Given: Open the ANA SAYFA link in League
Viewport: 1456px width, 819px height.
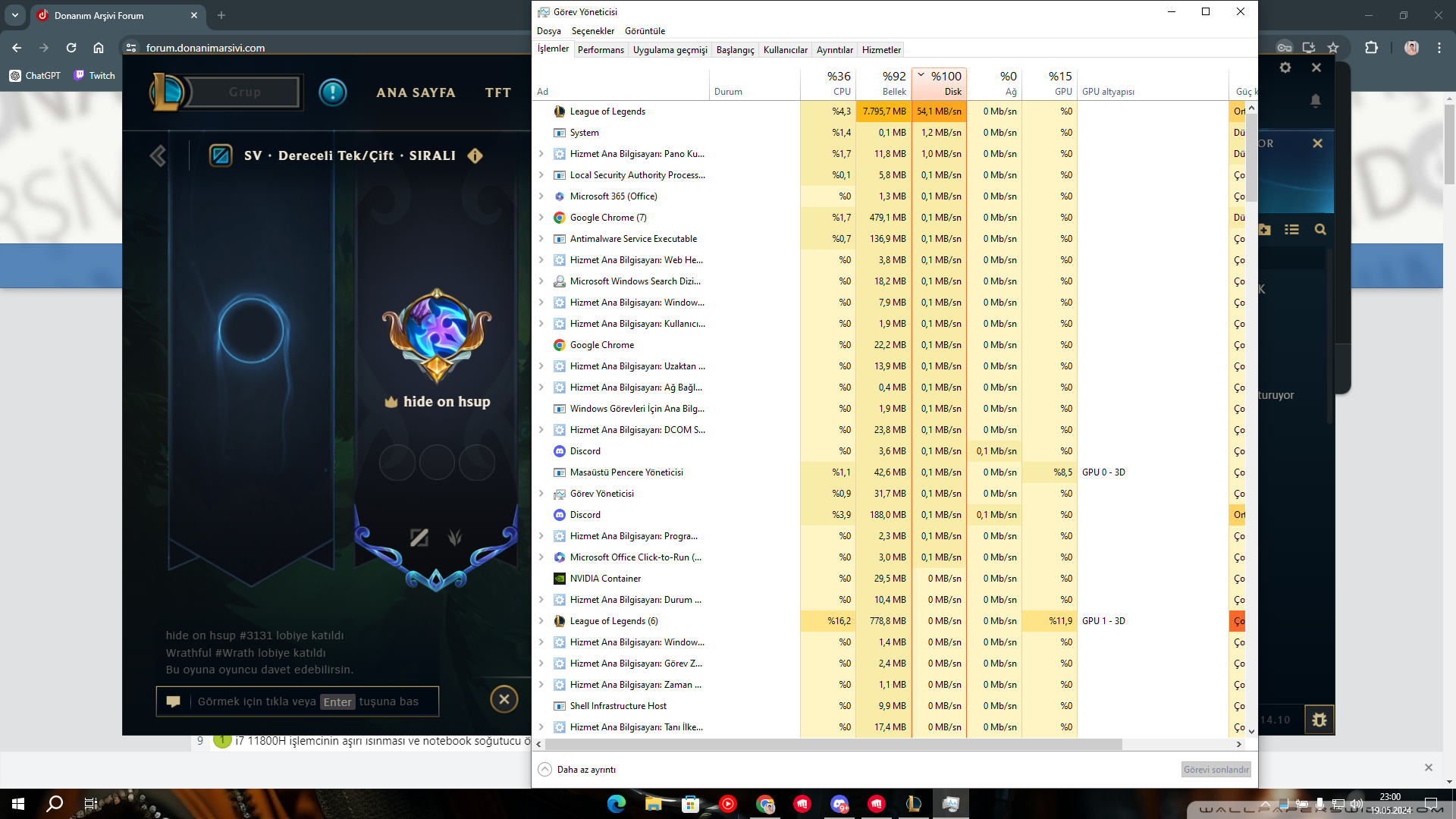Looking at the screenshot, I should [x=416, y=93].
